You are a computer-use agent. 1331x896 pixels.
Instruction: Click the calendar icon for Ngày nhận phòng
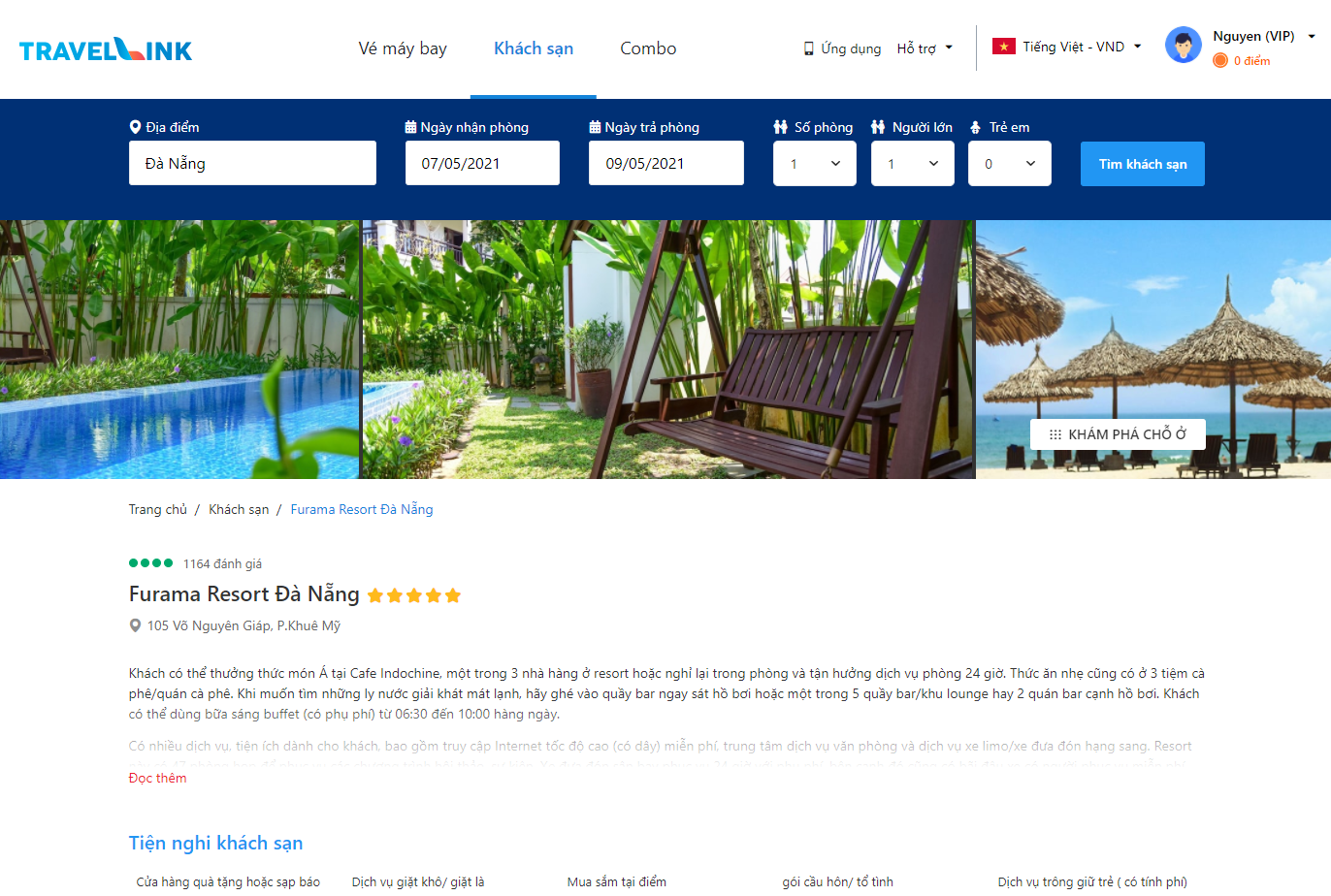point(410,127)
